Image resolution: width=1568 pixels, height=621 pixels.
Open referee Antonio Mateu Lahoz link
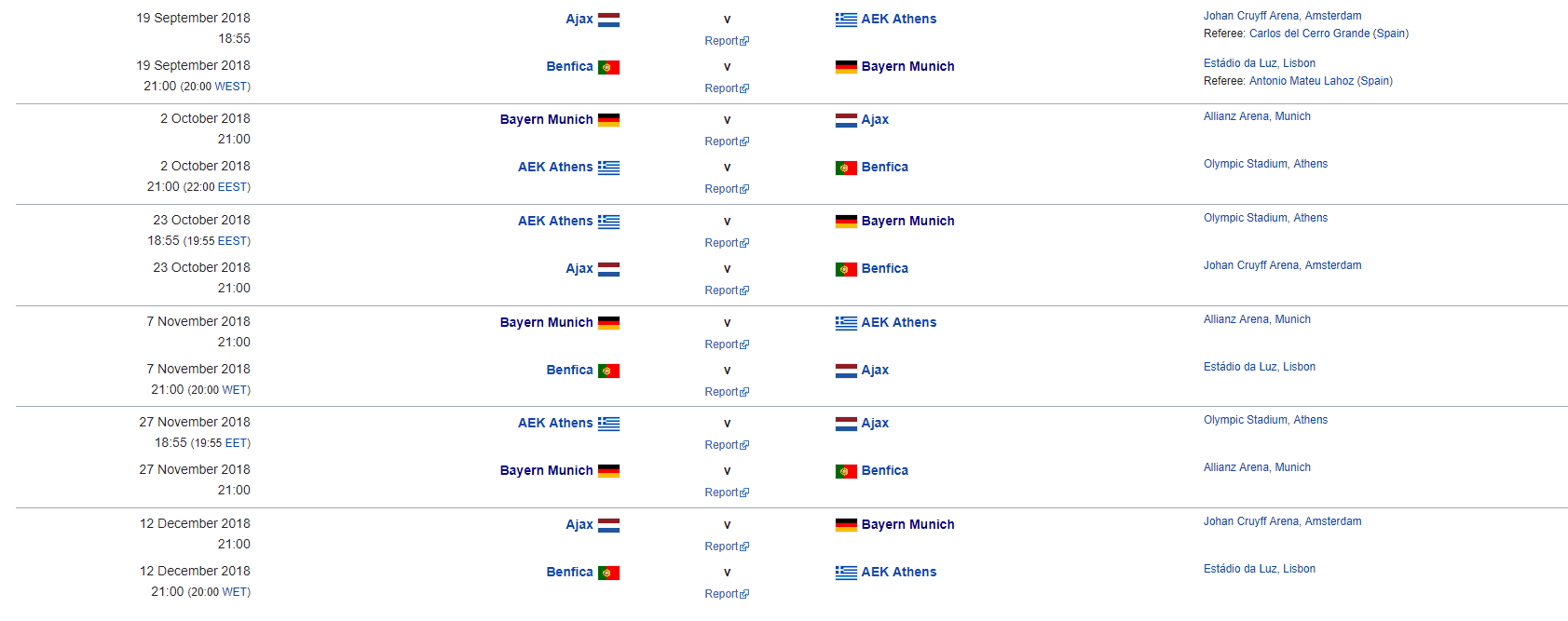point(1302,81)
